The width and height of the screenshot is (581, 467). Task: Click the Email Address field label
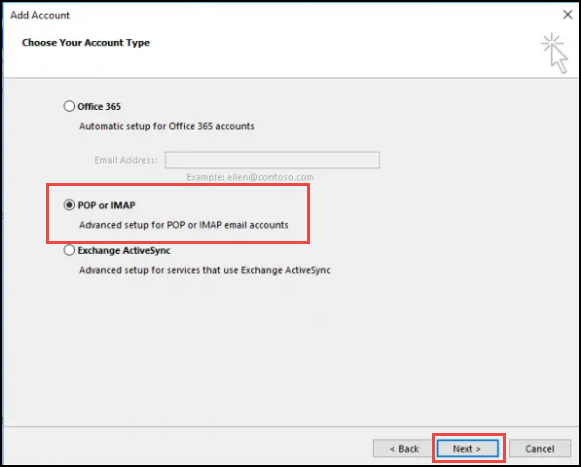coord(126,160)
